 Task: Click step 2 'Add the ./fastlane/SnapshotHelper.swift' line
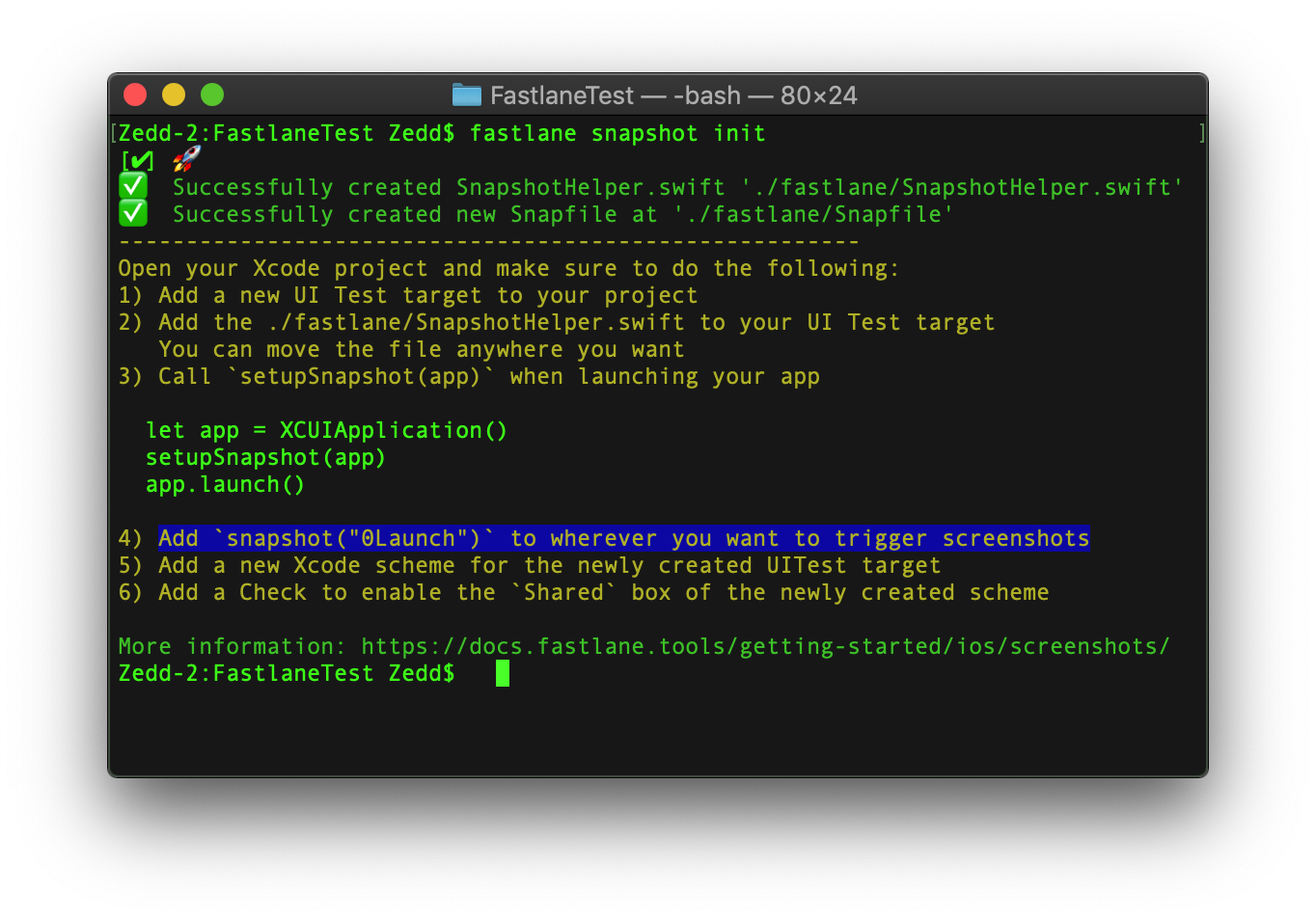point(557,322)
